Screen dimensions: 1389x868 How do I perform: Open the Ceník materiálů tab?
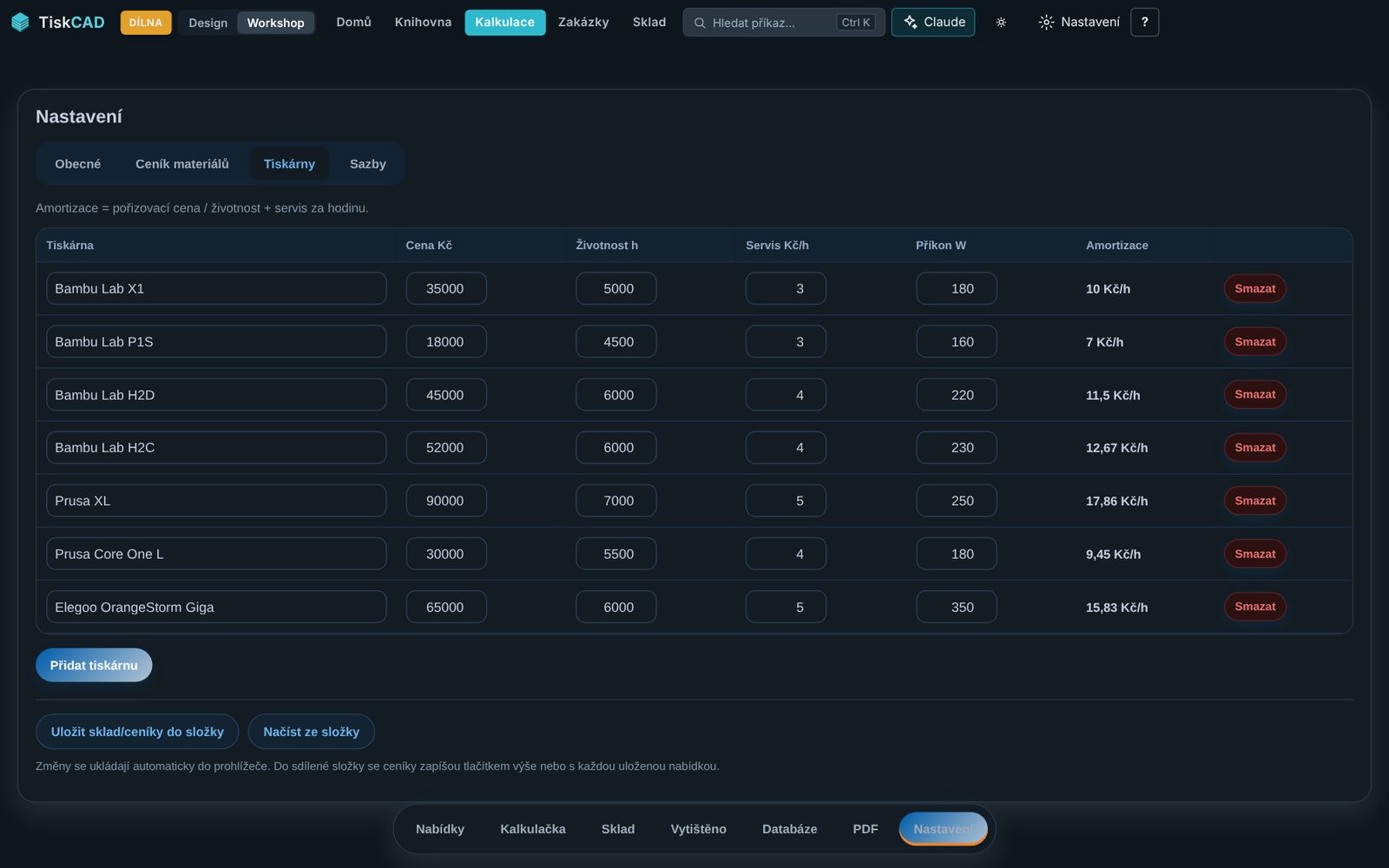pos(182,164)
